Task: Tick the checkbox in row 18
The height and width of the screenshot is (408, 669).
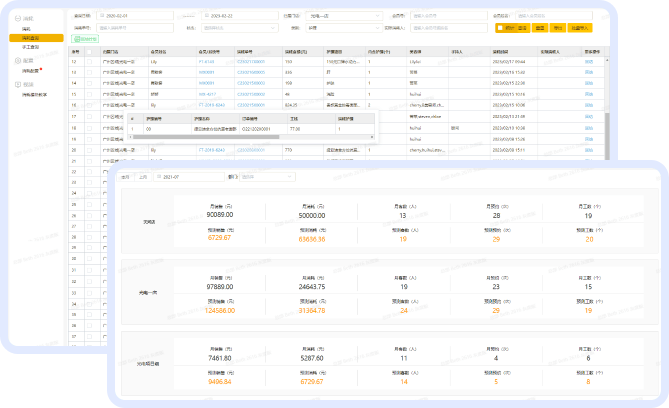Action: (x=89, y=128)
